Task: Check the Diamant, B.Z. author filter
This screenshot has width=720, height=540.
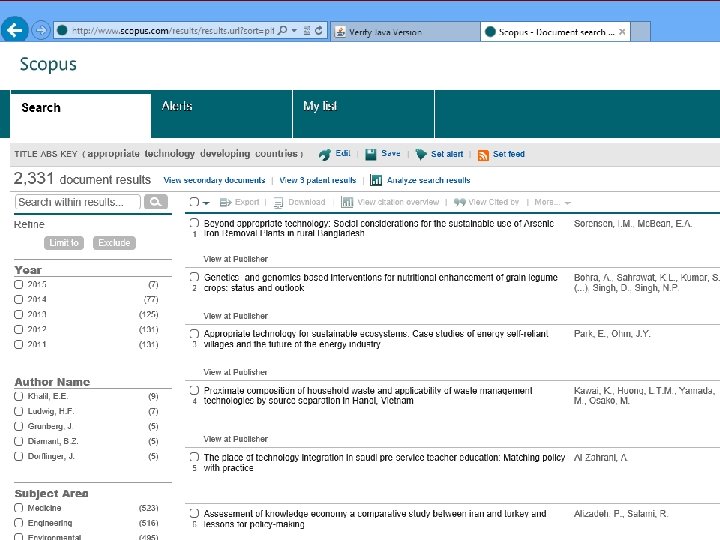Action: coord(18,441)
